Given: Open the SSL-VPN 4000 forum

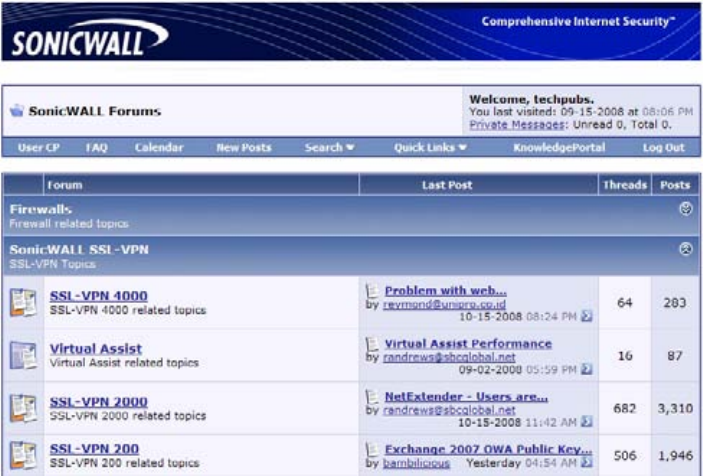Looking at the screenshot, I should 99,296.
